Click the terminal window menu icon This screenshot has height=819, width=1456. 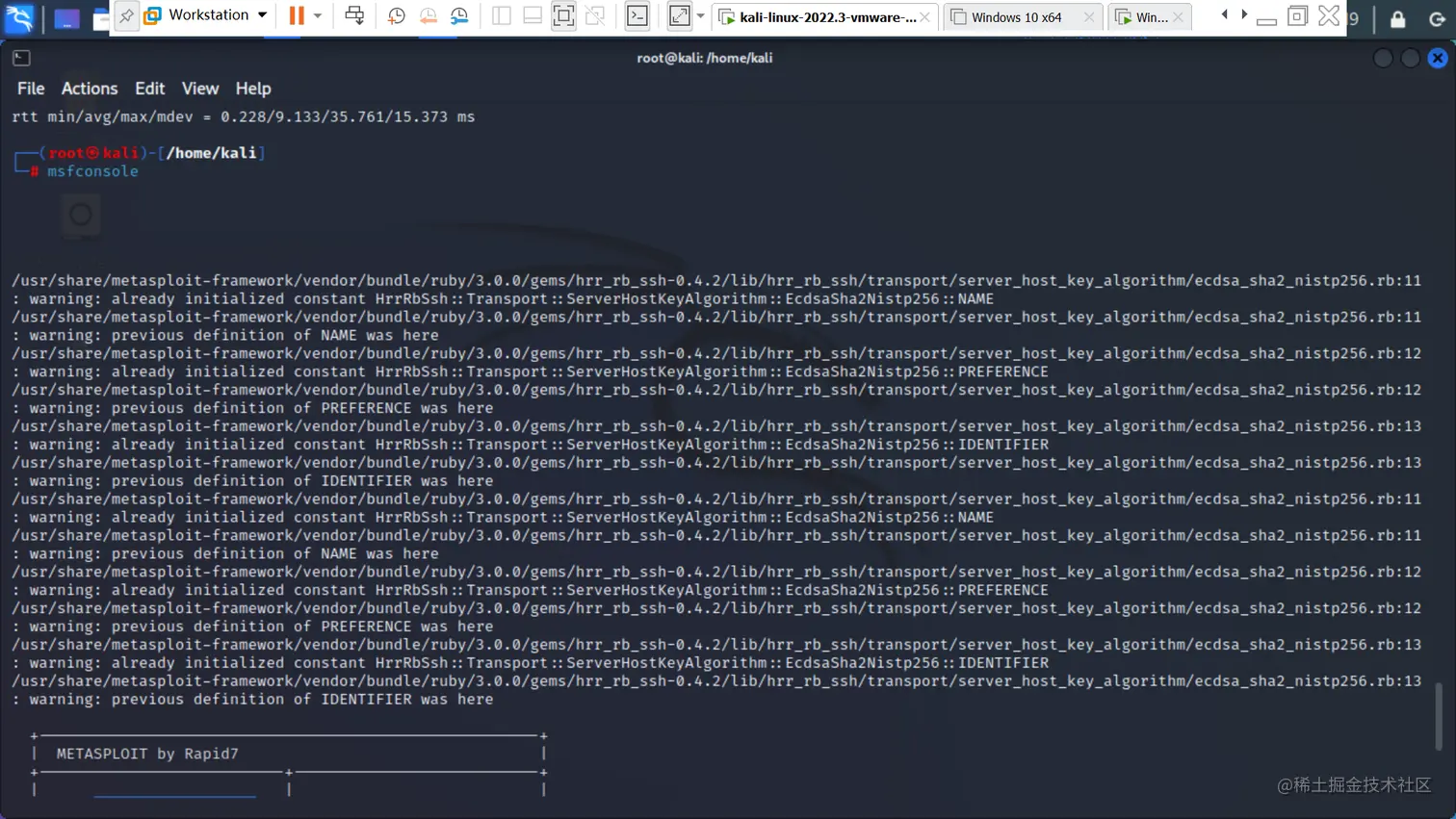[21, 58]
